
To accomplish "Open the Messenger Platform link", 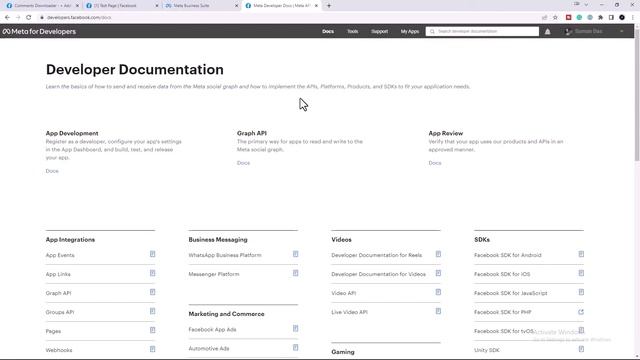I will 214,274.
